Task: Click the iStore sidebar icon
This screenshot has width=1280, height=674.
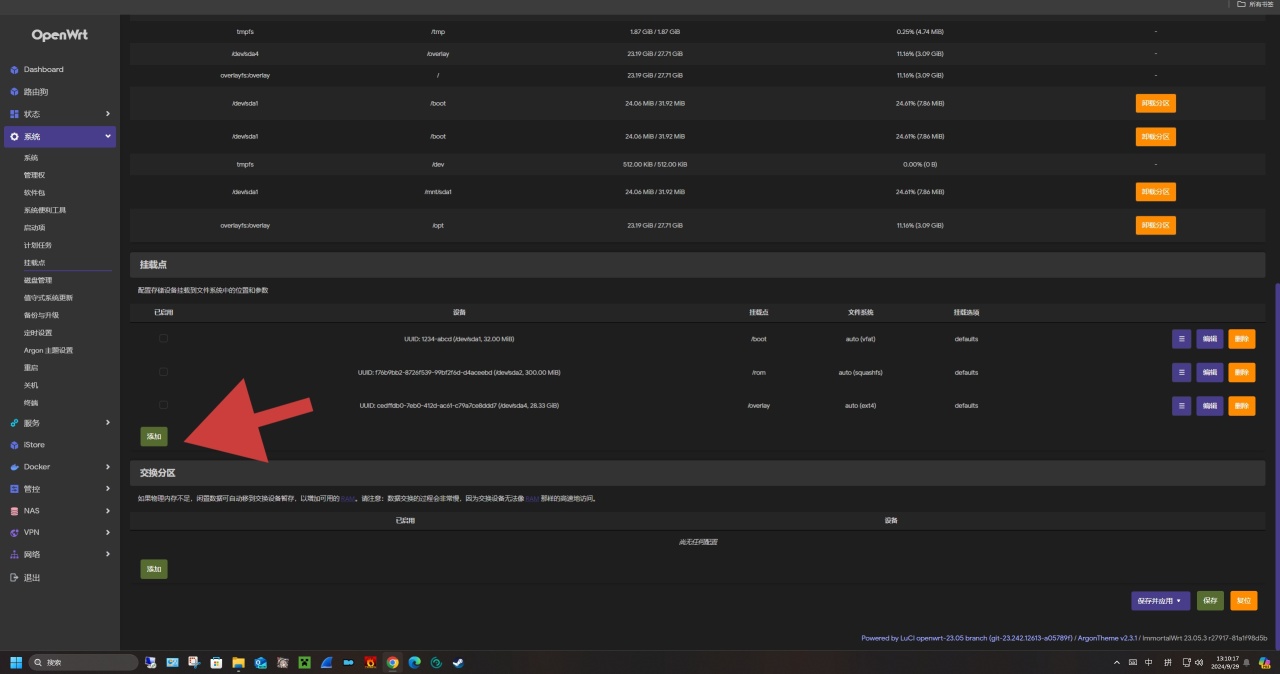Action: [x=14, y=445]
